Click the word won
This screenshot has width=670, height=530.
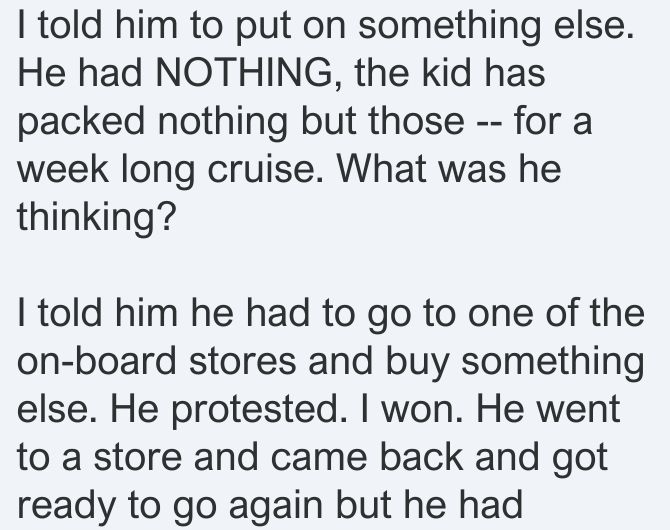[422, 409]
